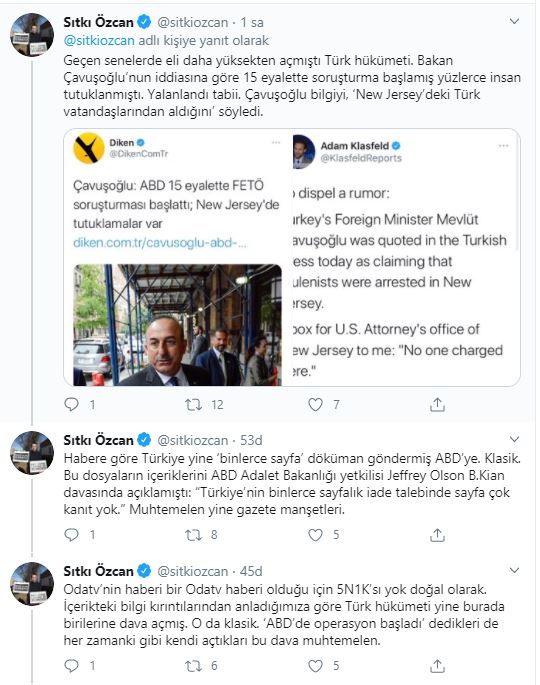
Task: Retweet the Odatv tweet with 6 retweets
Action: [x=193, y=666]
